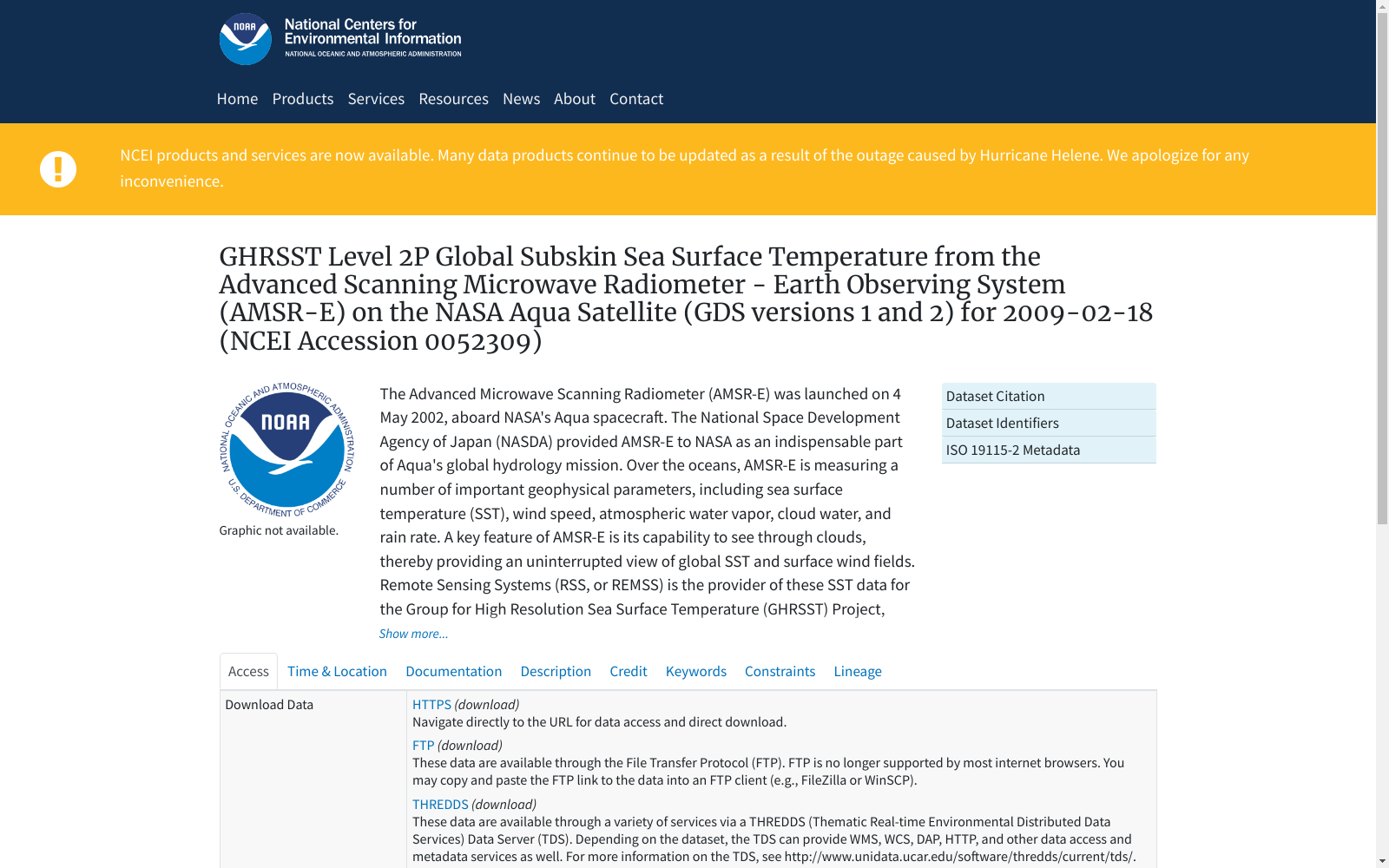Open the Contact page link
Viewport: 1389px width, 868px height.
point(636,99)
